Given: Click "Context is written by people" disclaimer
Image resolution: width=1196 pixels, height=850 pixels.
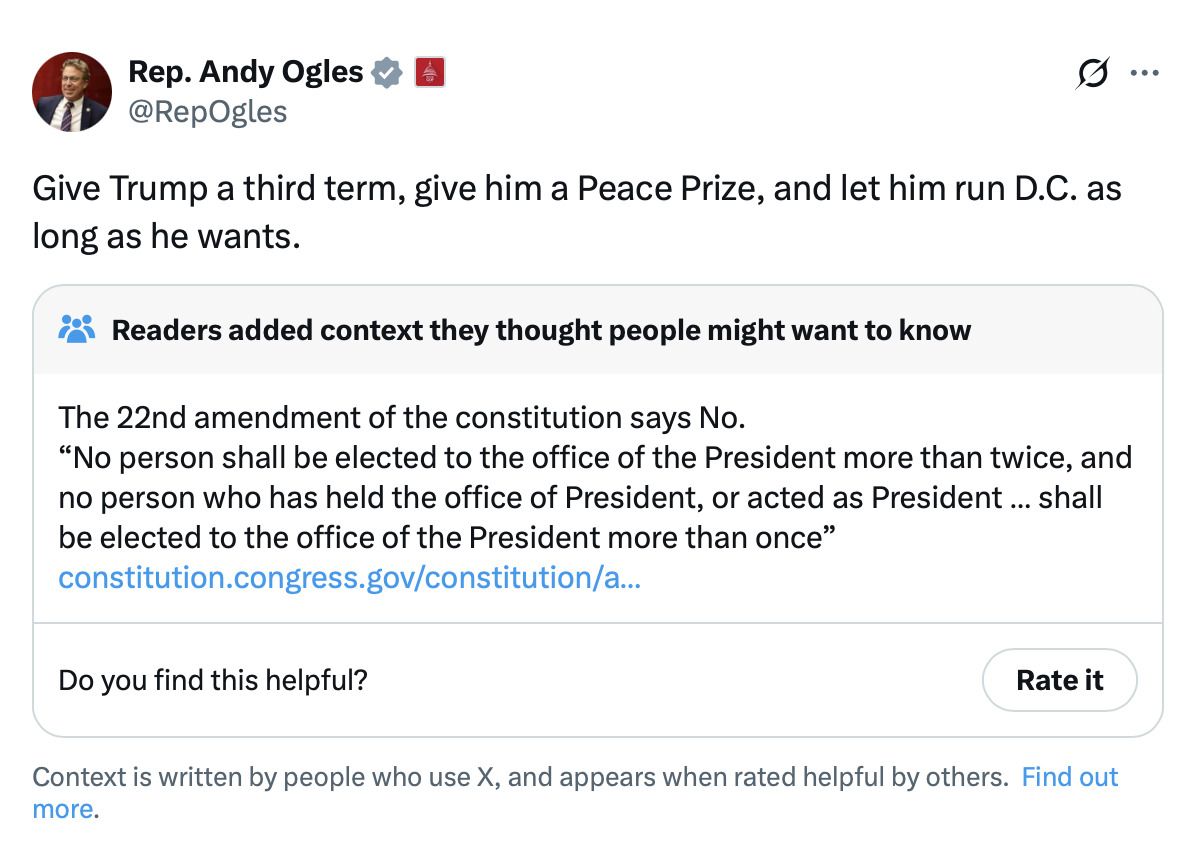Looking at the screenshot, I should tap(520, 777).
